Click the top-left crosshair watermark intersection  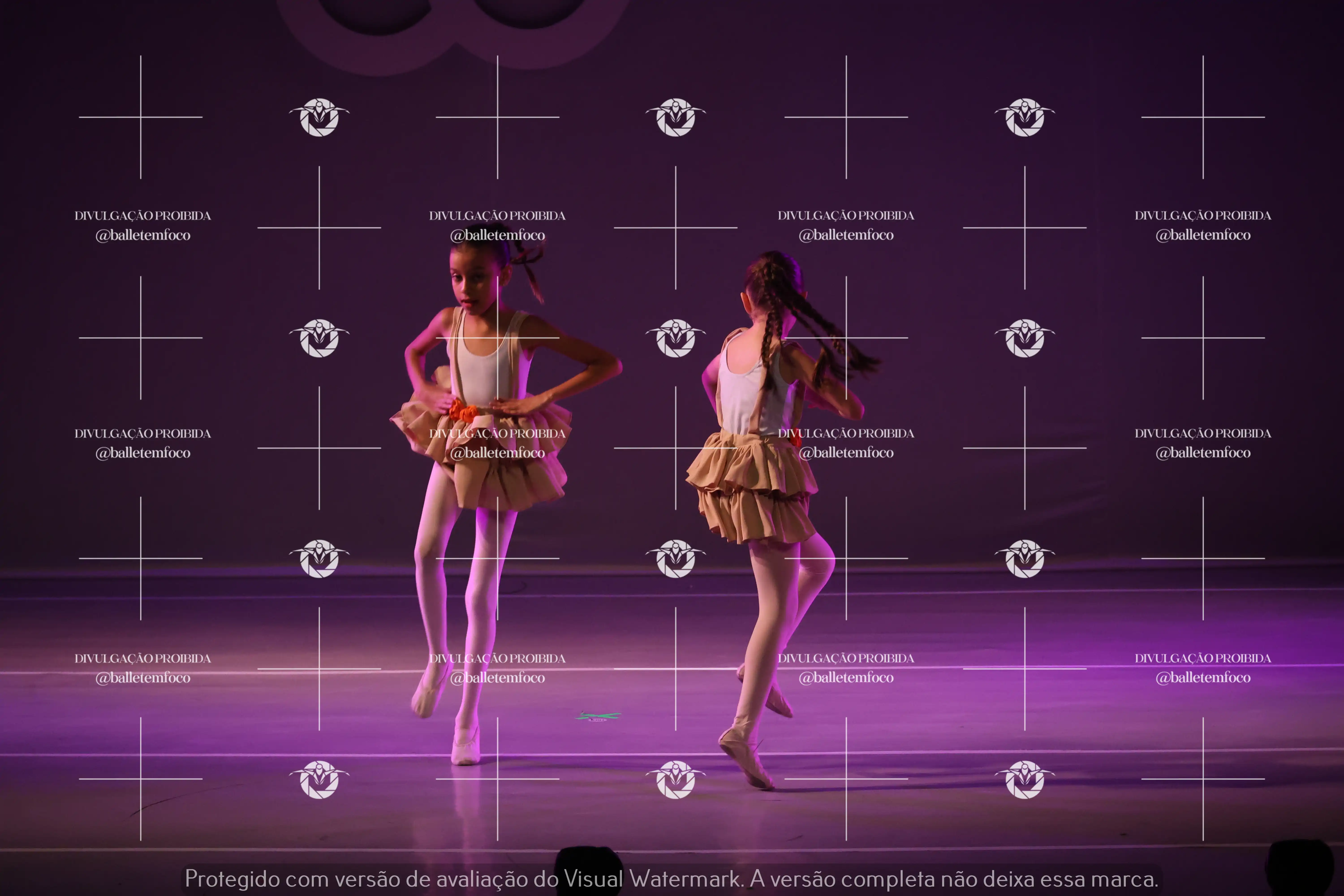pos(141,117)
